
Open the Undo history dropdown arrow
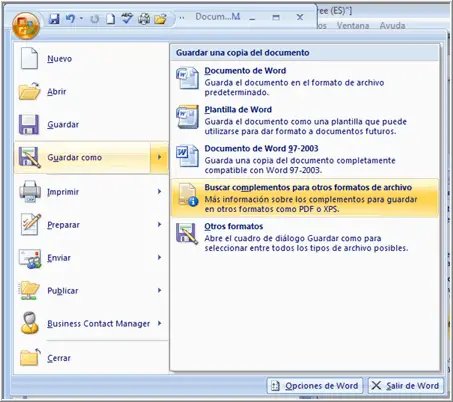tap(81, 18)
